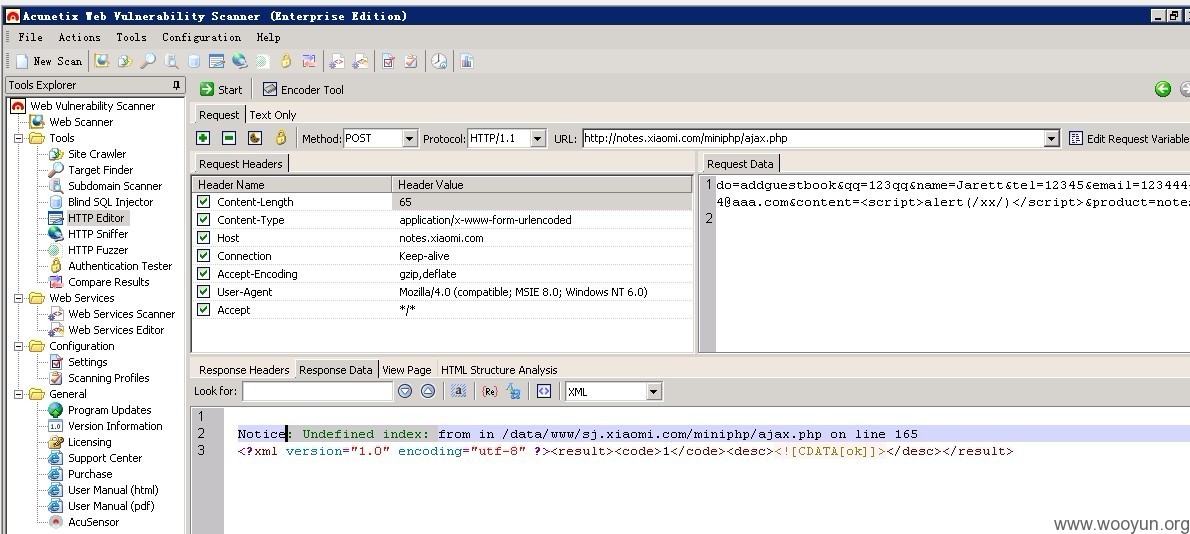Click the Look for search field

click(x=317, y=391)
